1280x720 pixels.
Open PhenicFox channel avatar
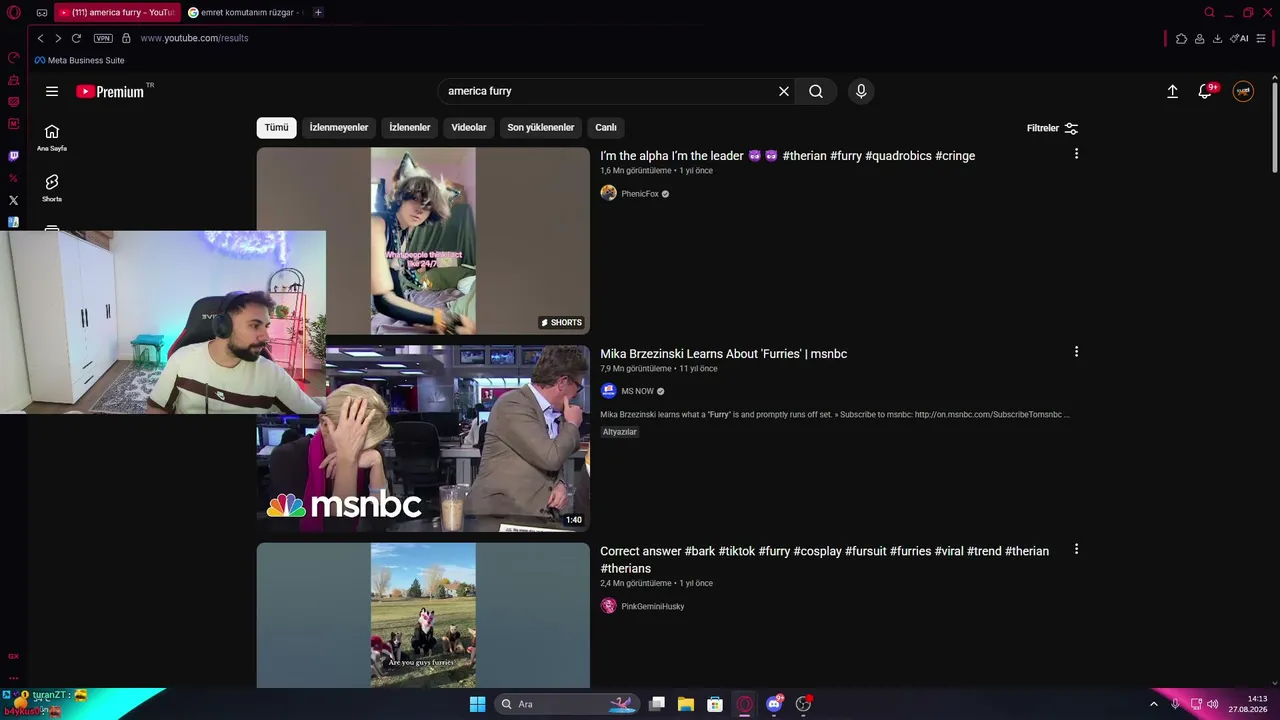tap(608, 193)
